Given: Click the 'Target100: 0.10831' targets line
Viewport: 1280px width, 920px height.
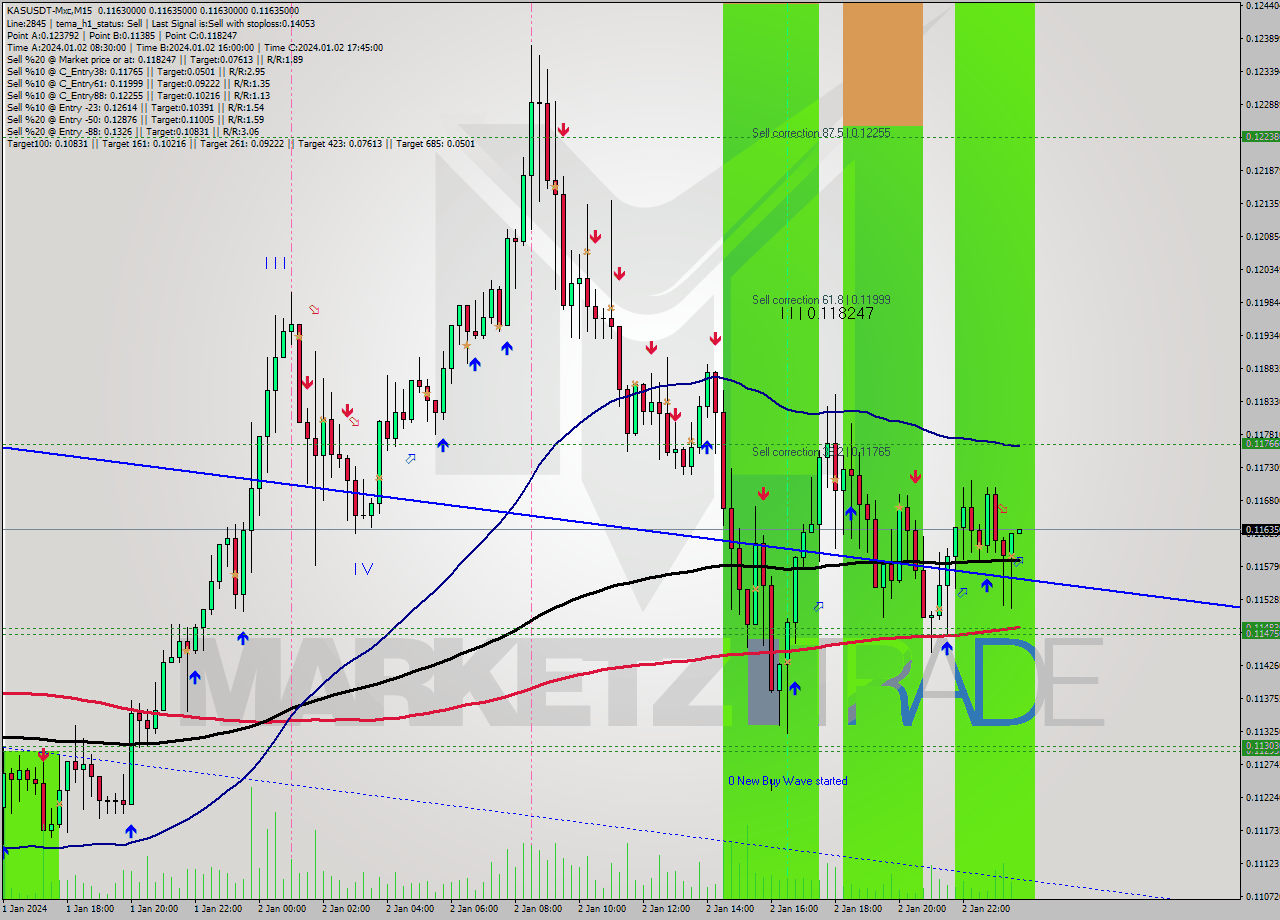Looking at the screenshot, I should tap(240, 143).
